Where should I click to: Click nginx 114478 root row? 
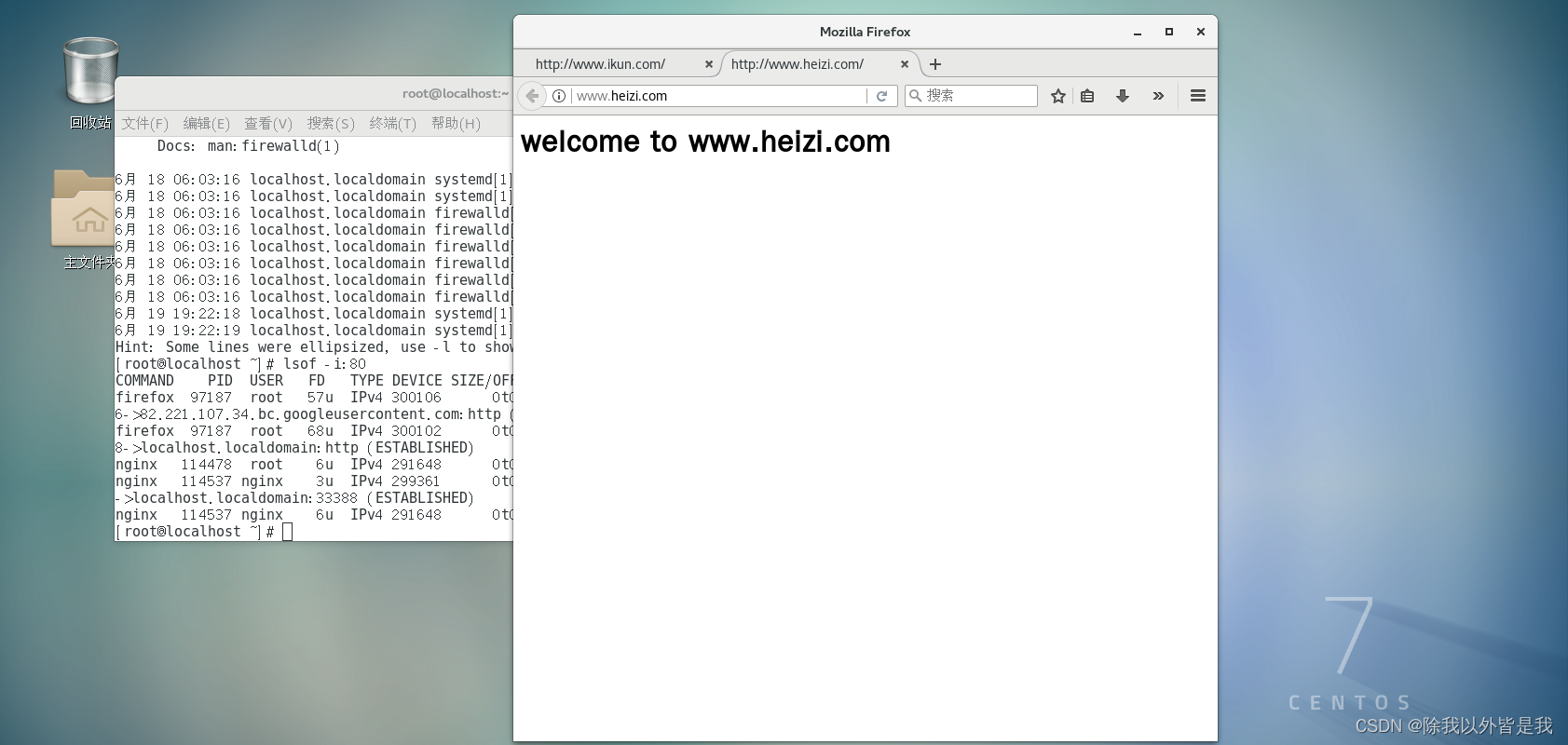(314, 465)
